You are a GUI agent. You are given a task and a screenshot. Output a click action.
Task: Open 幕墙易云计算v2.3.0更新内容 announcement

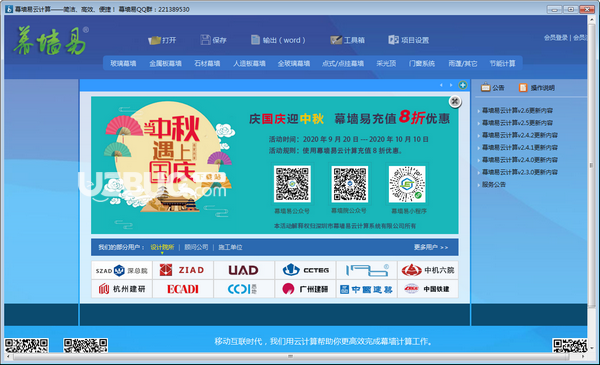pyautogui.click(x=520, y=172)
